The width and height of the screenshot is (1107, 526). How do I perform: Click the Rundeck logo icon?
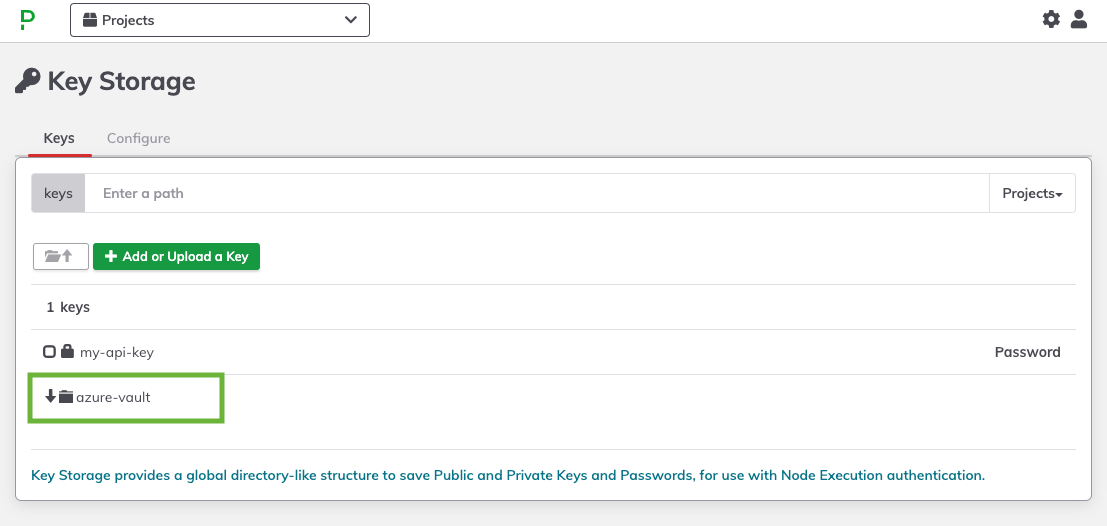tap(28, 20)
